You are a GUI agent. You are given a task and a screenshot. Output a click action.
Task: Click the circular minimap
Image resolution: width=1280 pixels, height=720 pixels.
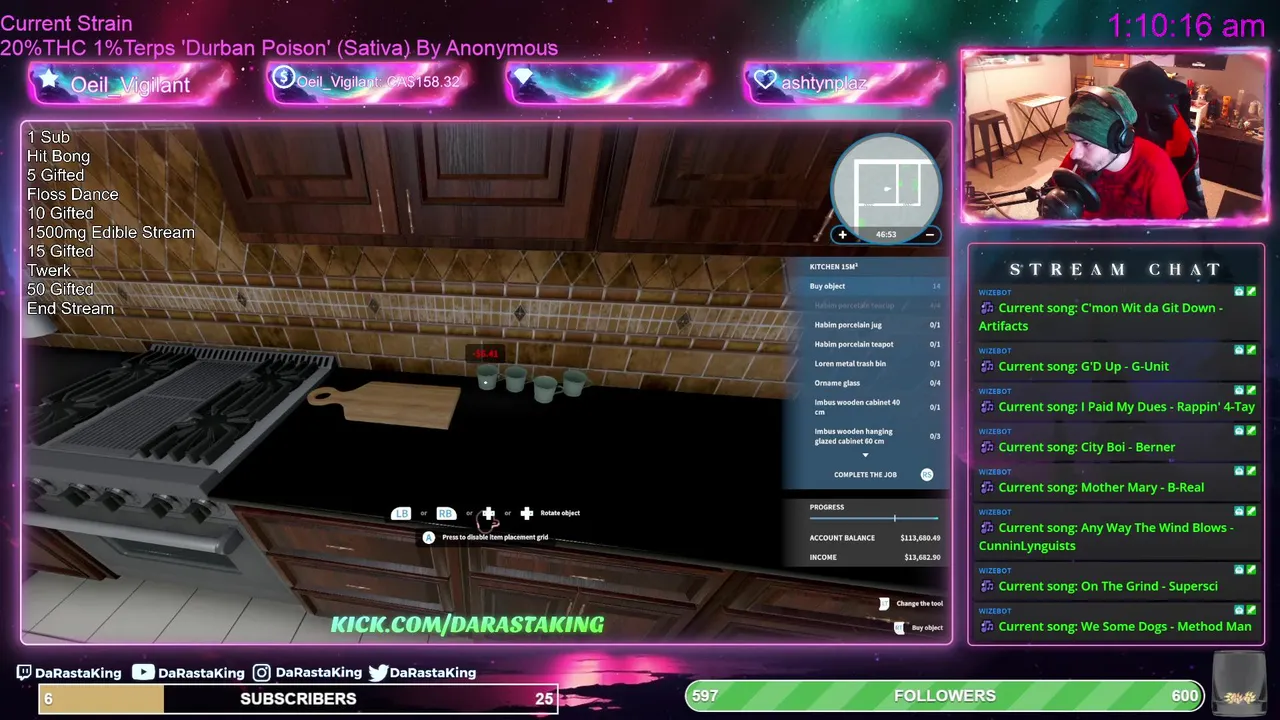pyautogui.click(x=886, y=188)
